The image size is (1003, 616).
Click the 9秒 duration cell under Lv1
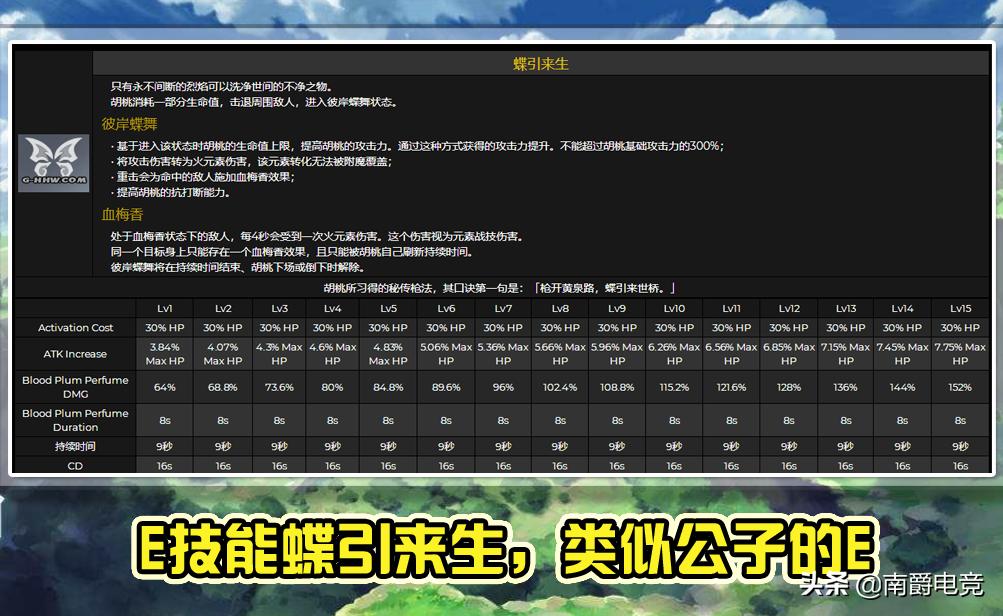(x=166, y=446)
